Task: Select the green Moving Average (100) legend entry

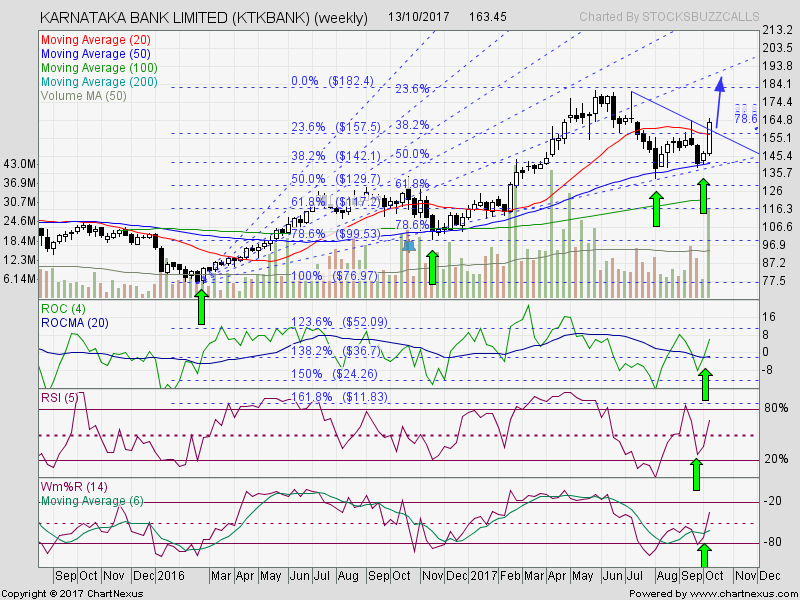Action: [x=99, y=68]
